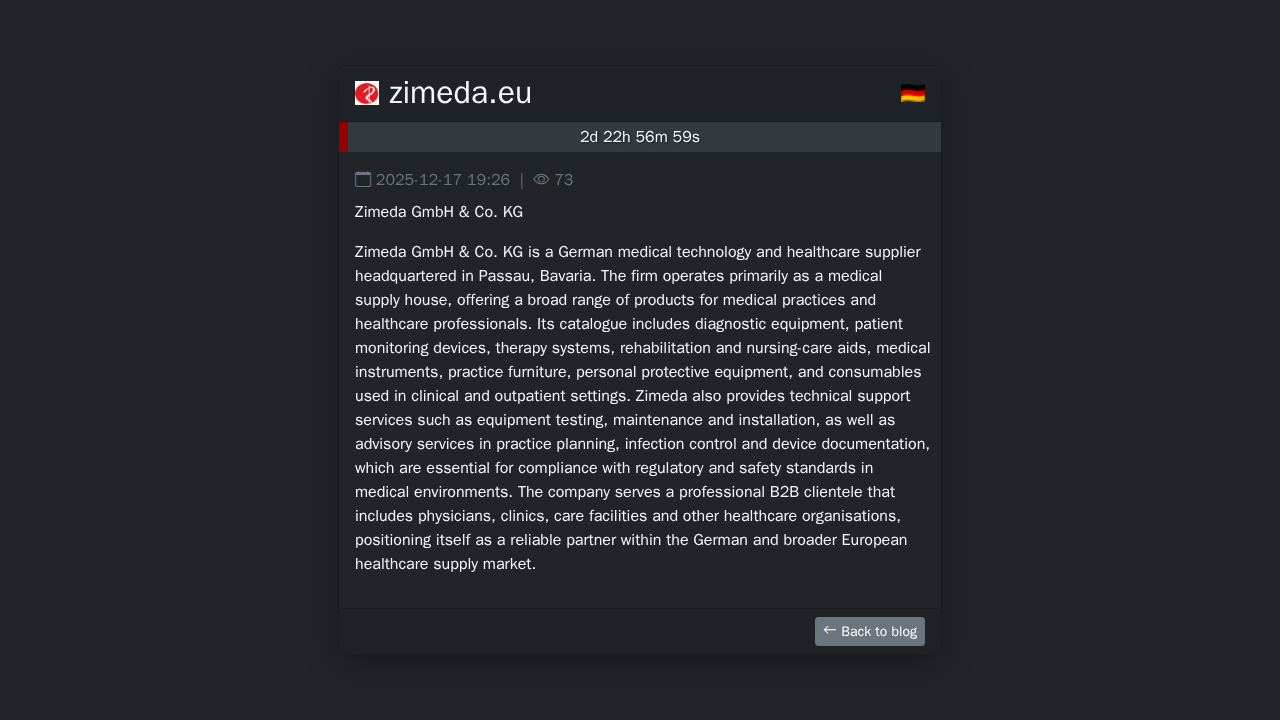Click the publish date 2025-12-17 19:26
1280x720 pixels.
coord(443,180)
